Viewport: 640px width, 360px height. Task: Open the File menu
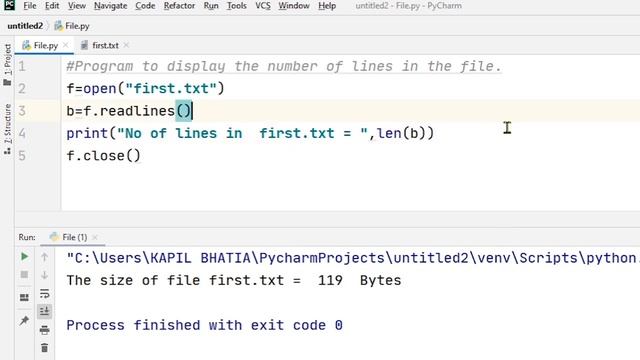[30, 6]
